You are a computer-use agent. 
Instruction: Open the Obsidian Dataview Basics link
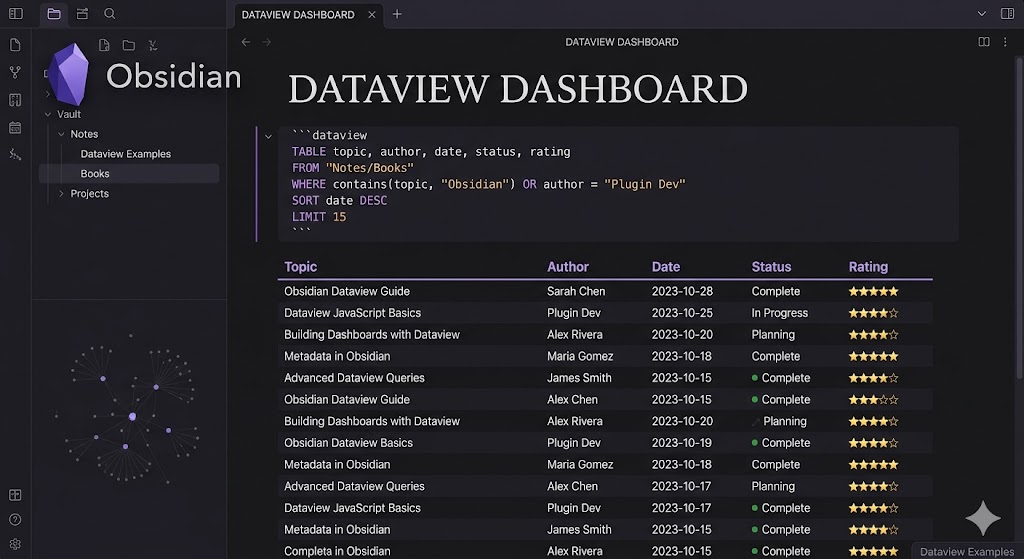[348, 443]
